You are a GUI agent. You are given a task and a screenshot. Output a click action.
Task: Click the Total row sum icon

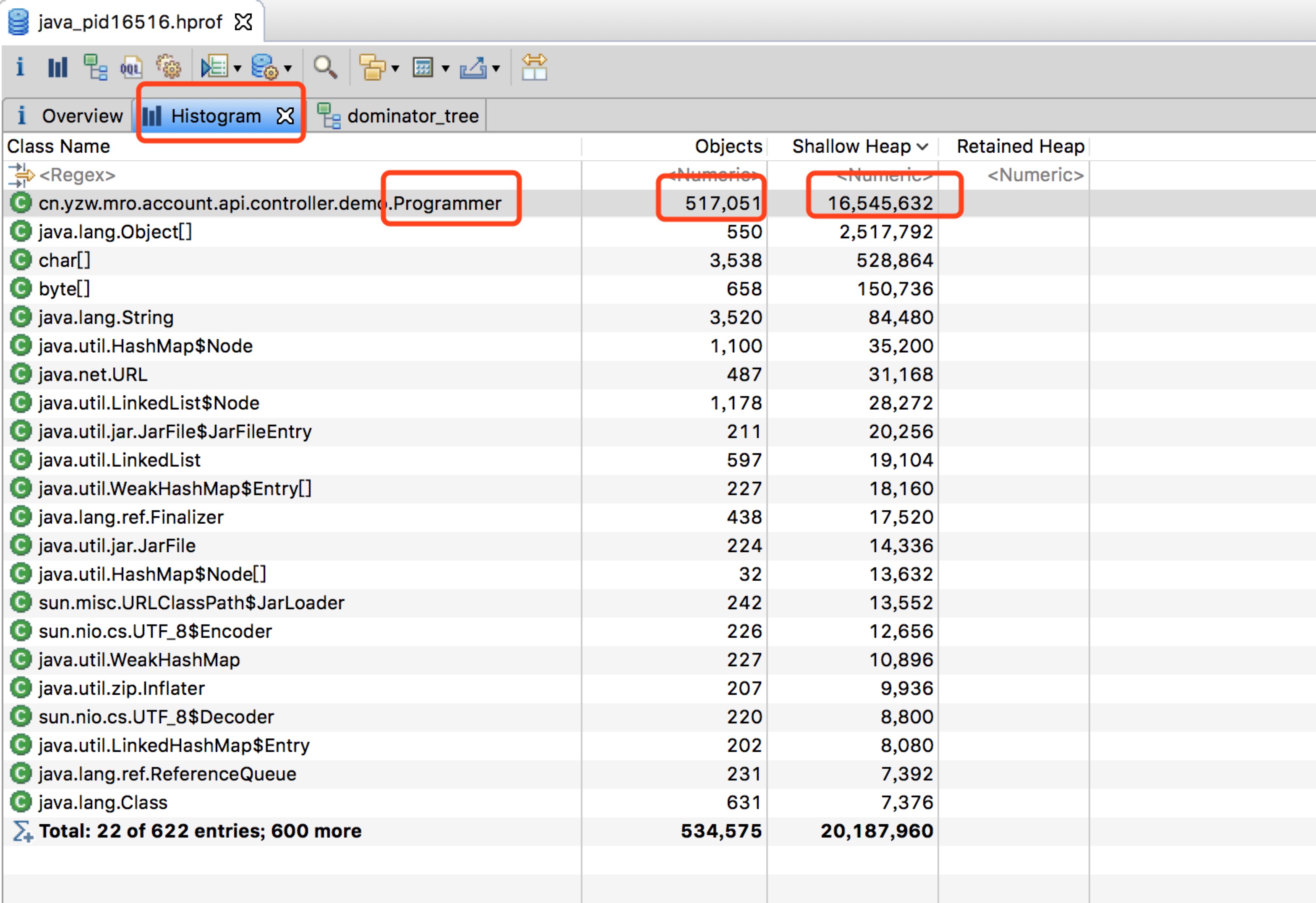pyautogui.click(x=22, y=831)
